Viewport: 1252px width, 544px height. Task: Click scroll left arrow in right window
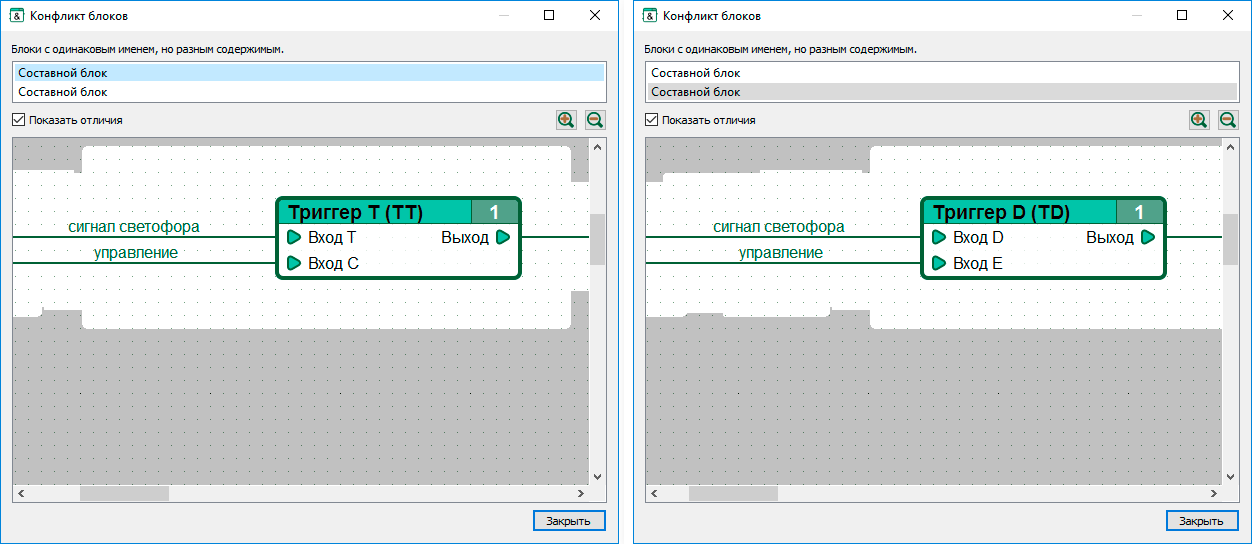click(654, 494)
